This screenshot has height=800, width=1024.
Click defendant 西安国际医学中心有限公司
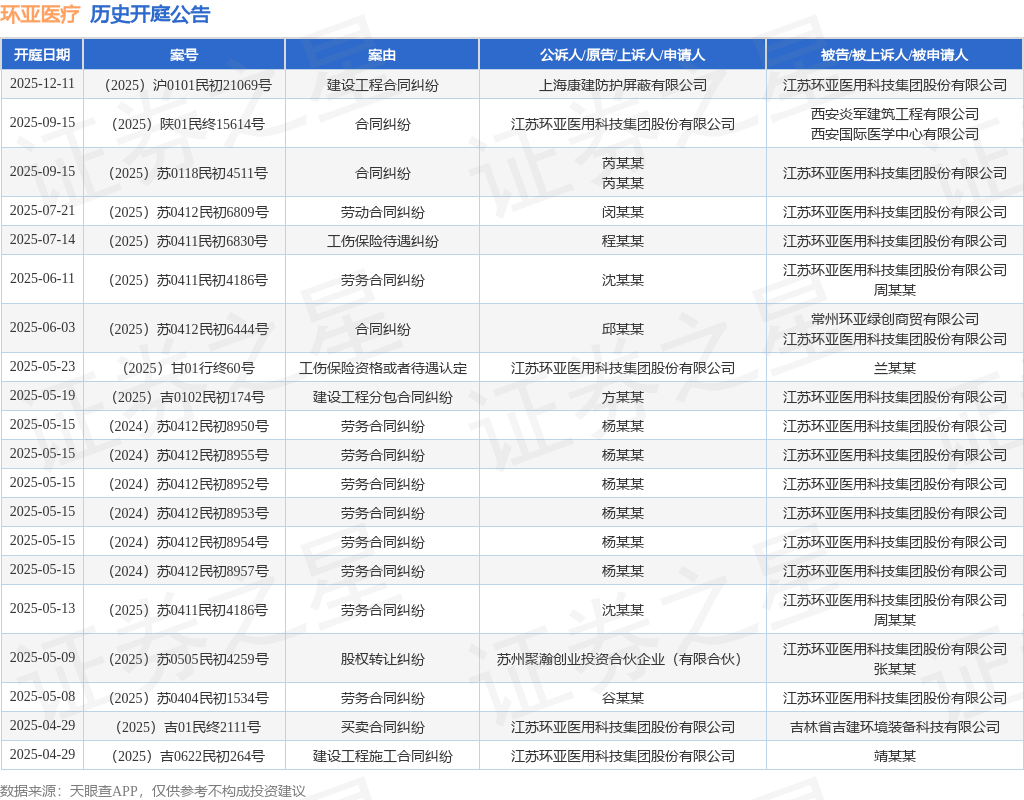[895, 134]
